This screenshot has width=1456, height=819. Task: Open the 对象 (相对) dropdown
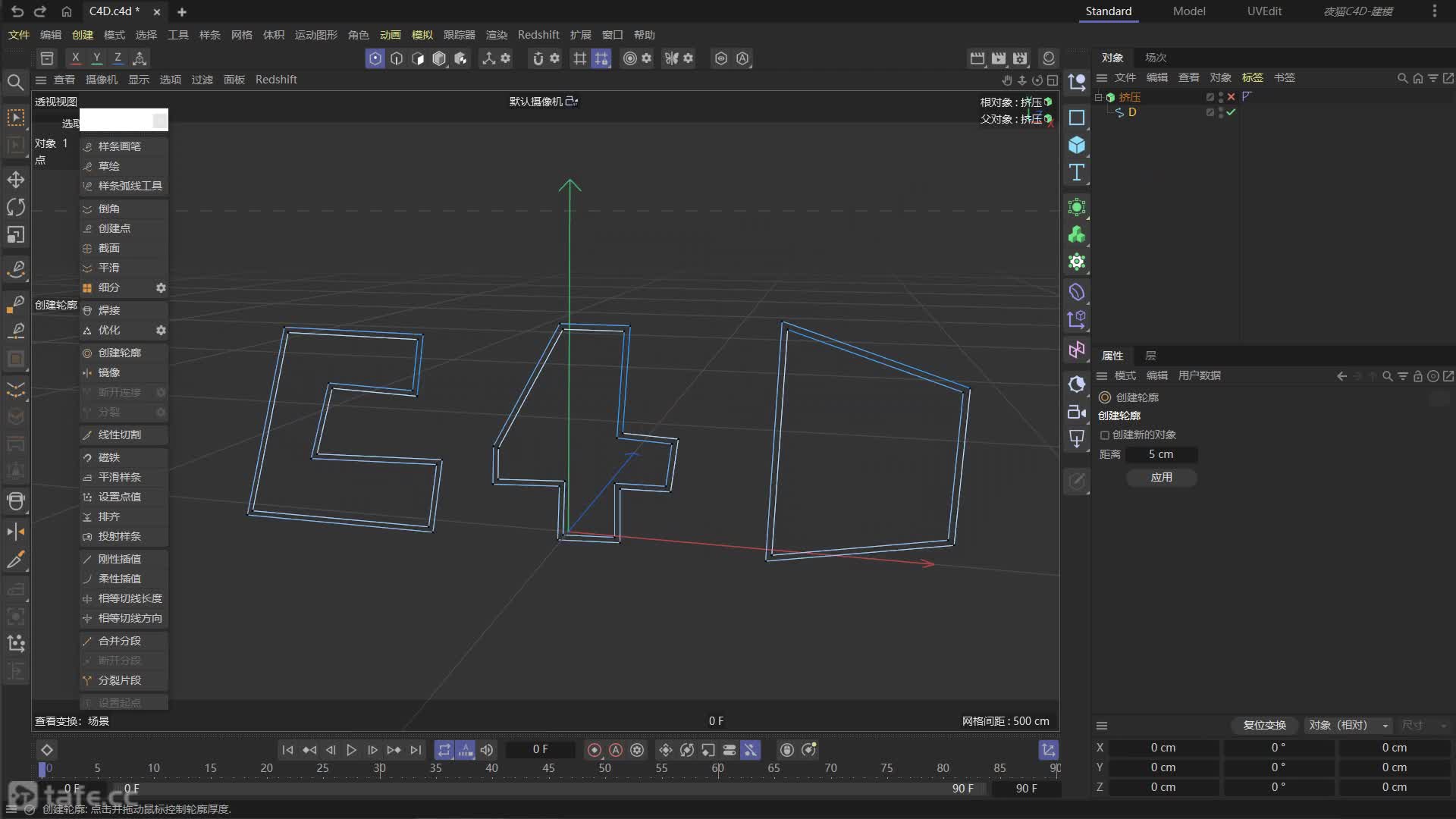coord(1348,725)
